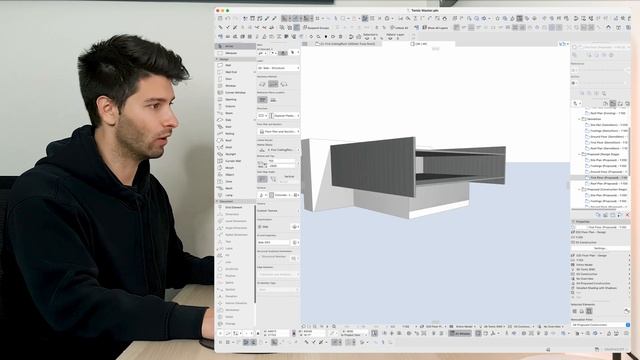Select the Mesh tool
The width and height of the screenshot is (640, 360).
pyautogui.click(x=235, y=188)
